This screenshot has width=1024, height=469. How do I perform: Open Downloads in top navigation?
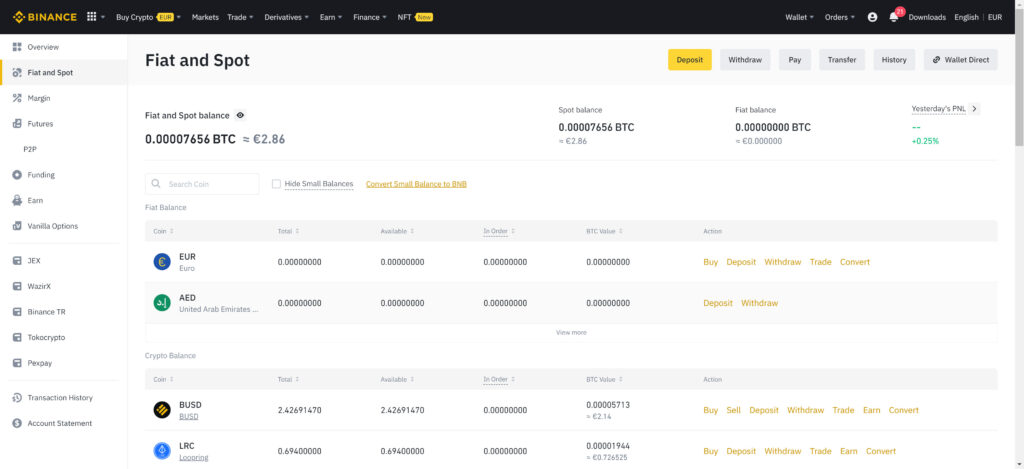tap(927, 17)
